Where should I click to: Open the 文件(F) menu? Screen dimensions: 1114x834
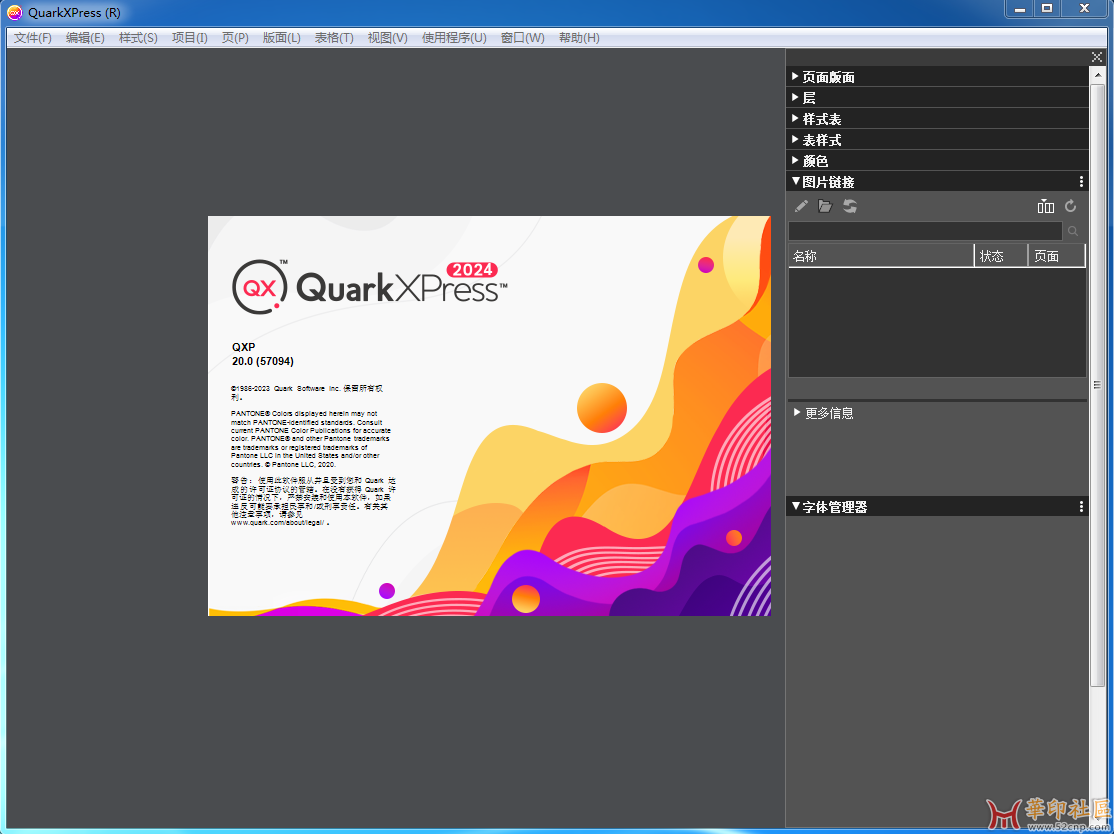[x=33, y=38]
